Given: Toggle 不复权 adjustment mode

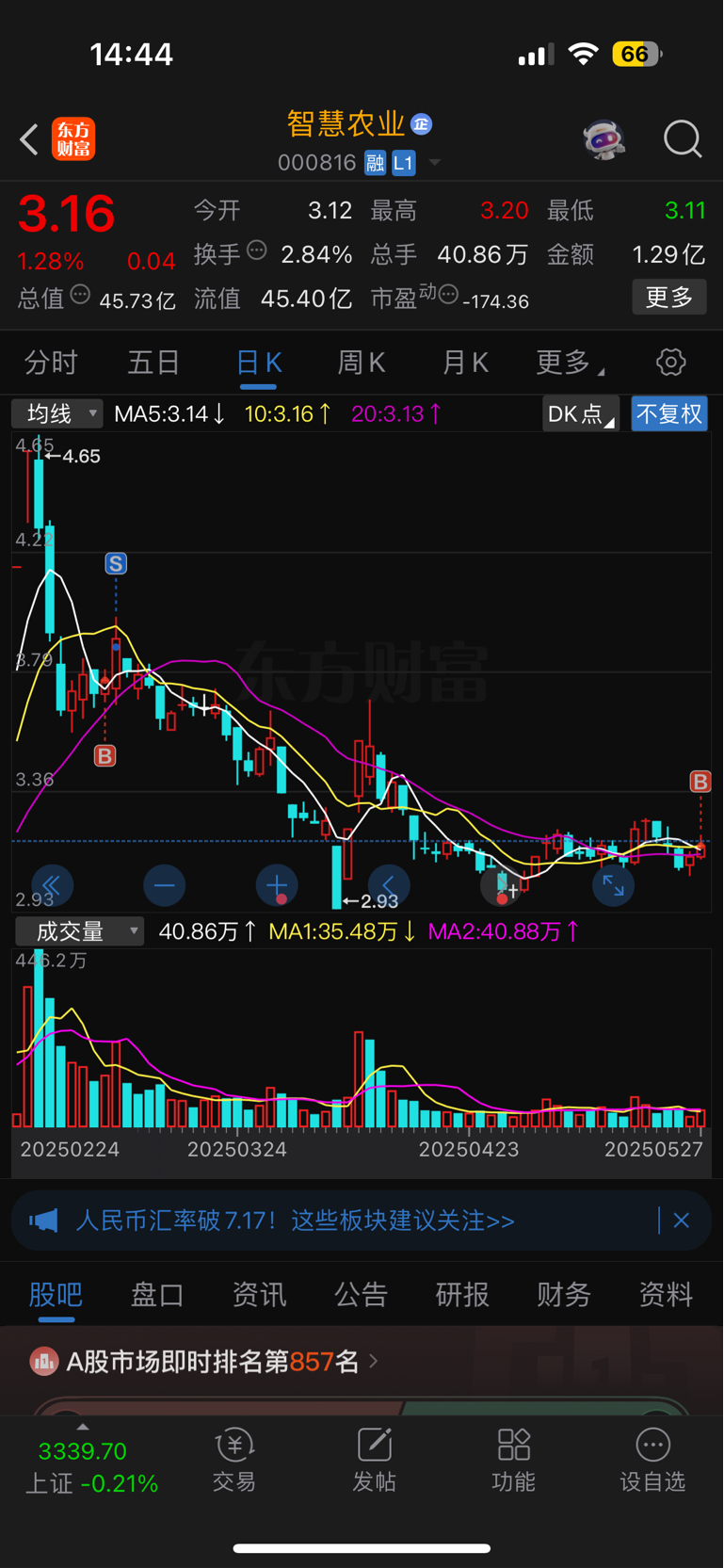Looking at the screenshot, I should 668,414.
